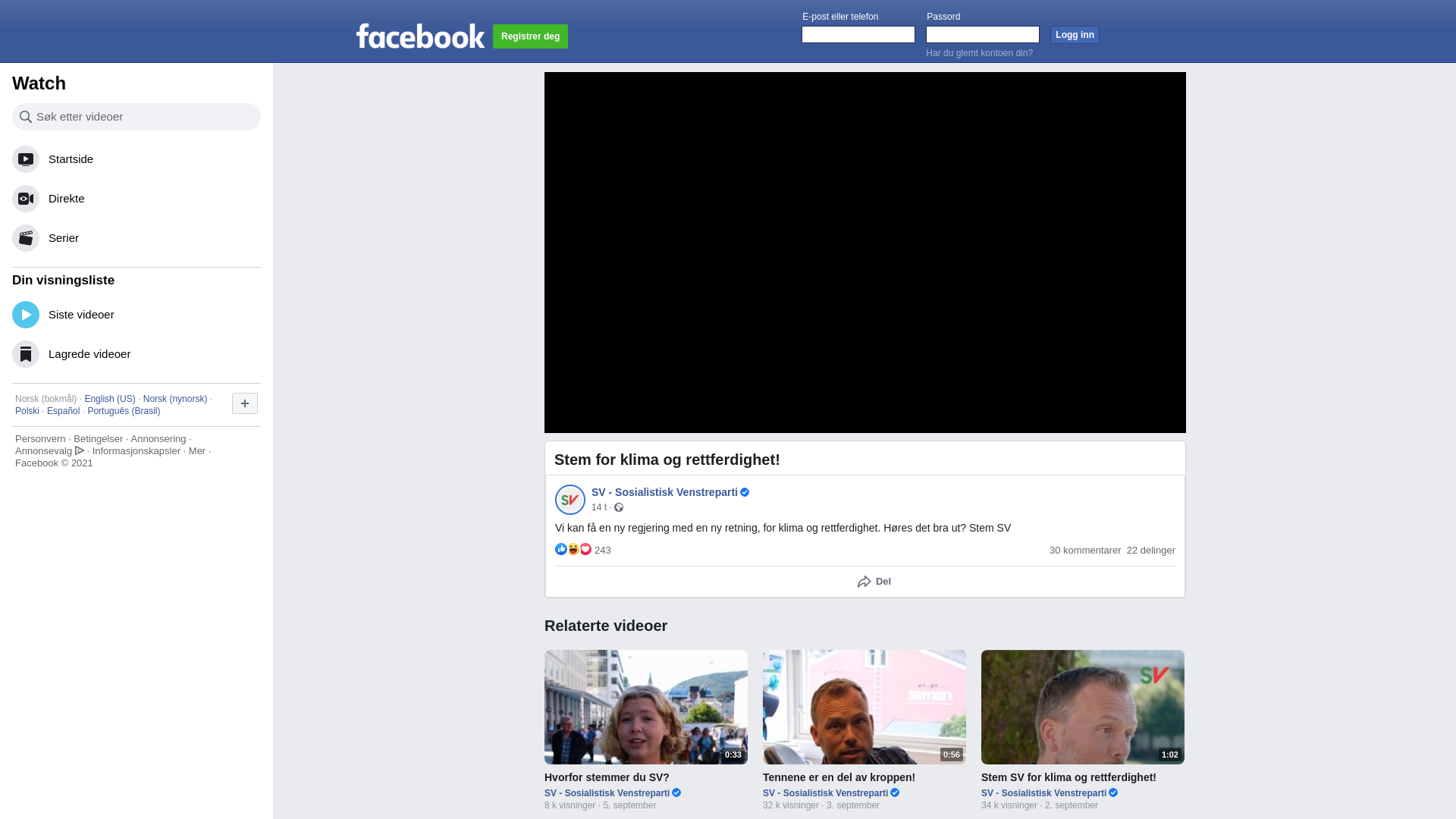Viewport: 1456px width, 819px height.
Task: Click the AdChoices triangle icon
Action: pyautogui.click(x=80, y=450)
